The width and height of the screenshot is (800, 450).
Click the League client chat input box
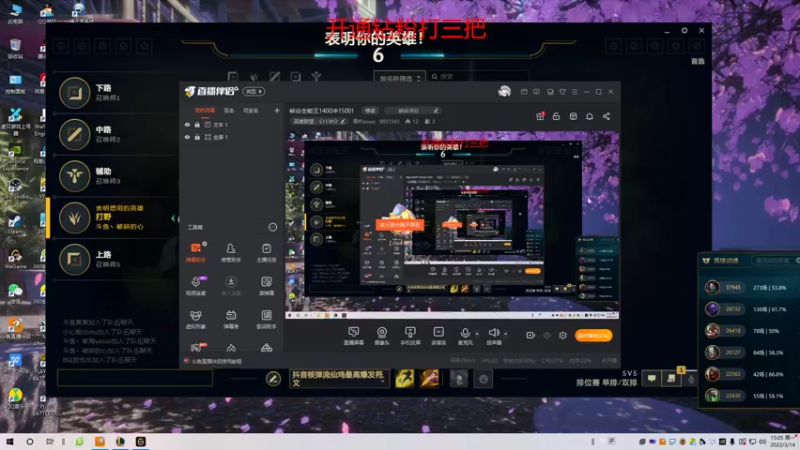135,378
